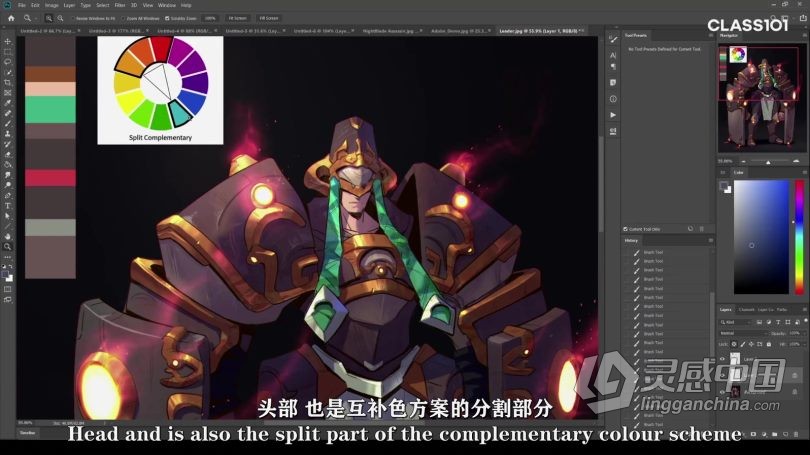
Task: Open the Window menu
Action: tap(167, 5)
